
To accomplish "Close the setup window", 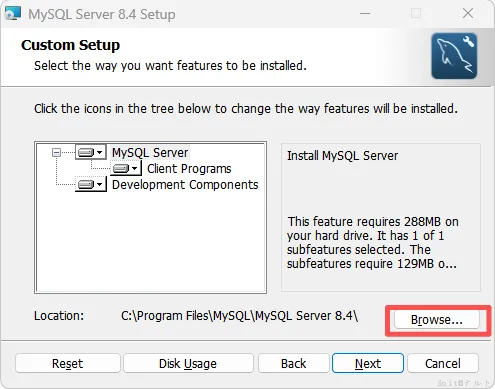I will click(x=468, y=14).
